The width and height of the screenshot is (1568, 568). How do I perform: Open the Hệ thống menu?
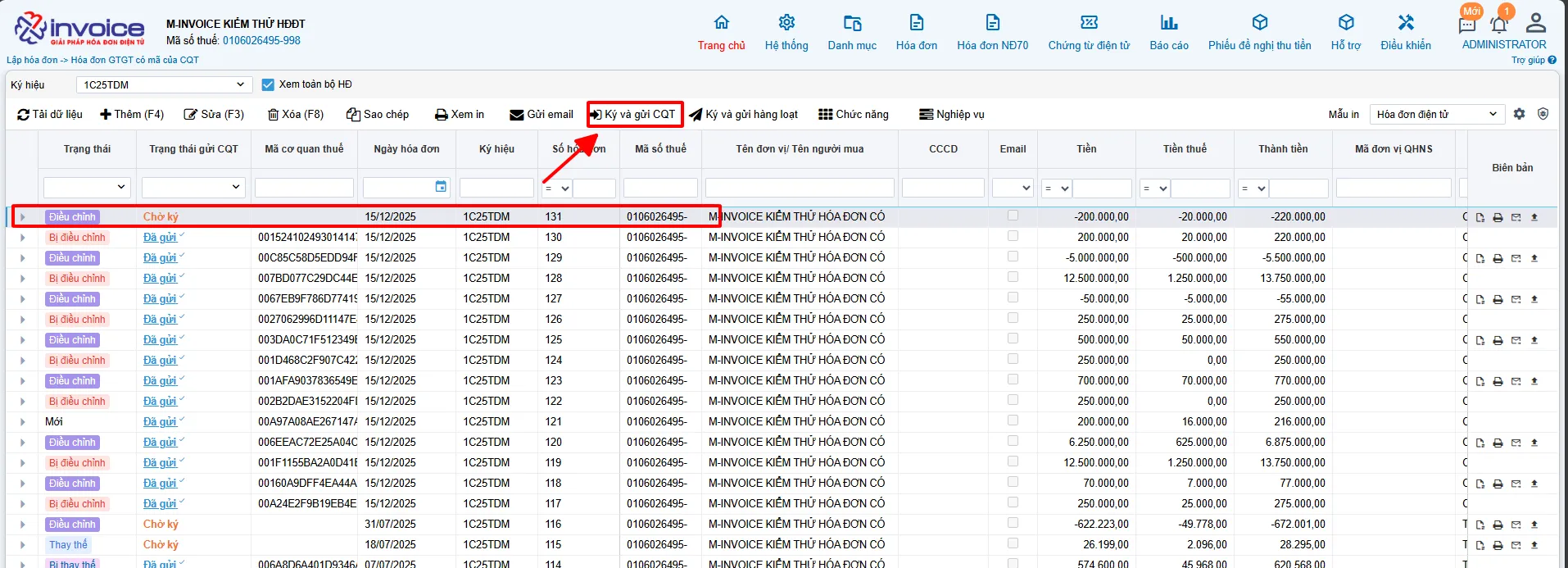[x=786, y=33]
